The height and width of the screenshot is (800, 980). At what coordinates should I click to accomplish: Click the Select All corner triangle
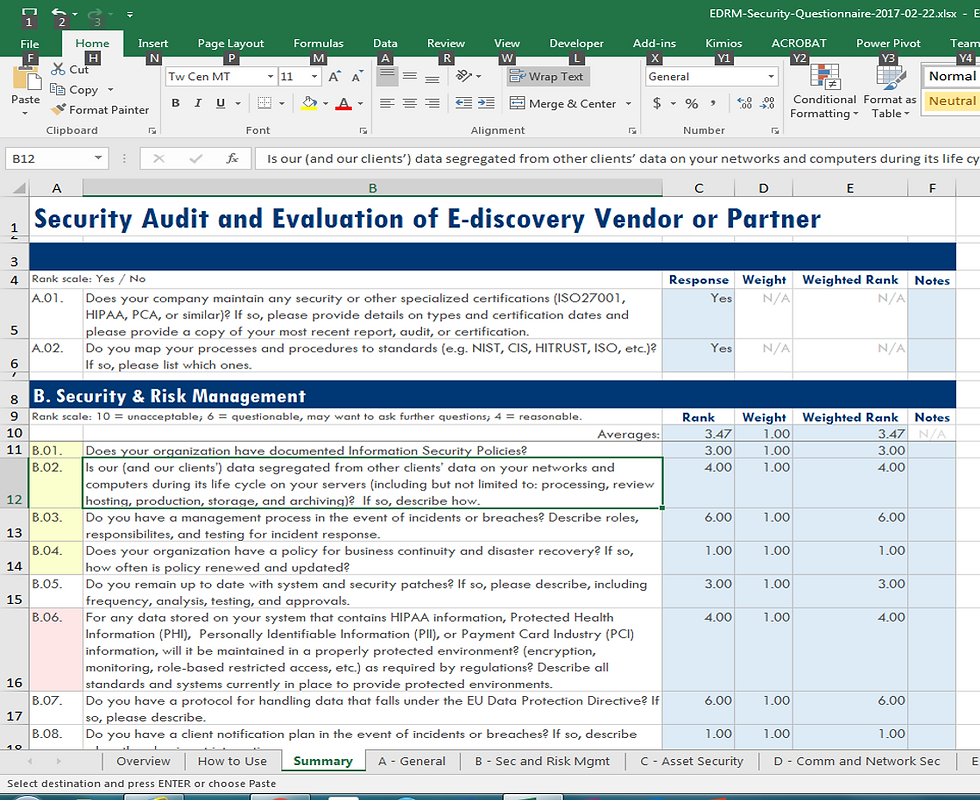[19, 188]
